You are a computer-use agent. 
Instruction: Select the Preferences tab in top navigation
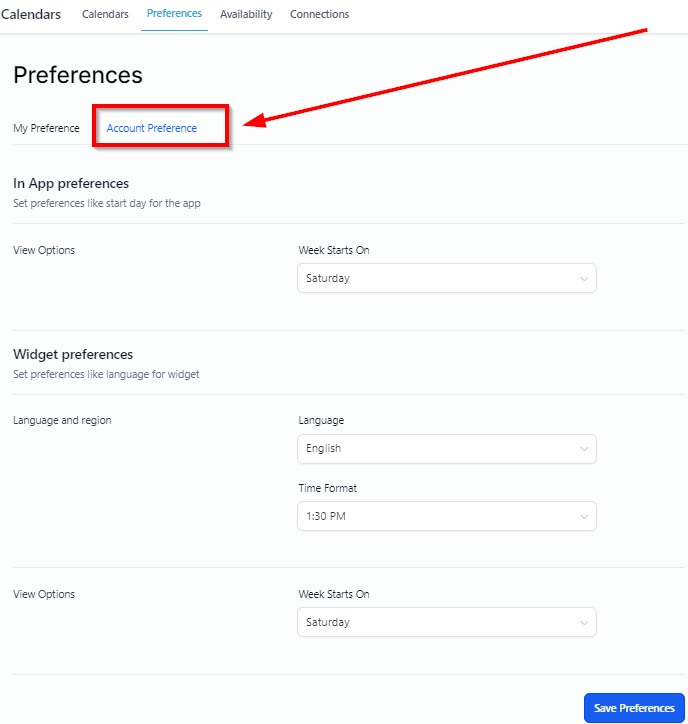(x=174, y=14)
